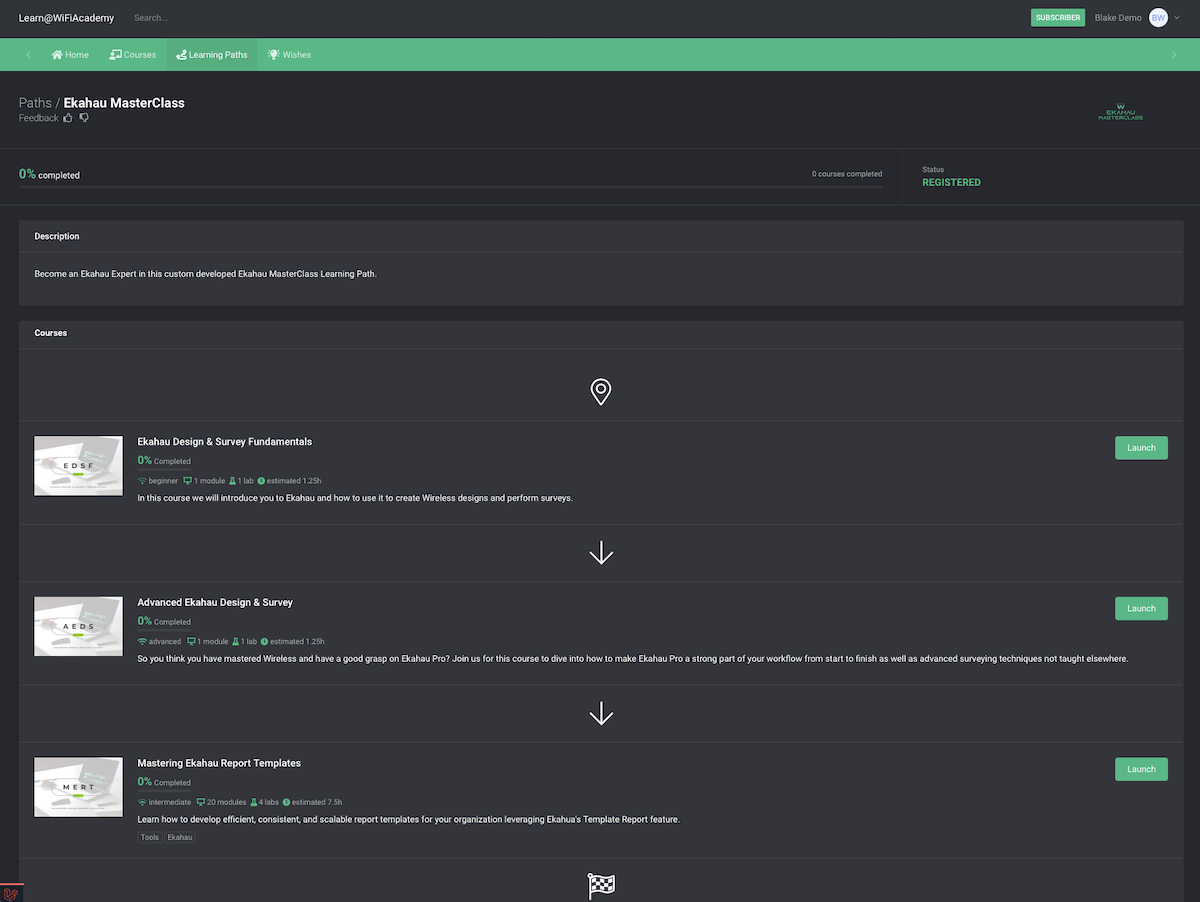
Task: Click "0% Completed" under the Fundamentals course
Action: pos(164,461)
